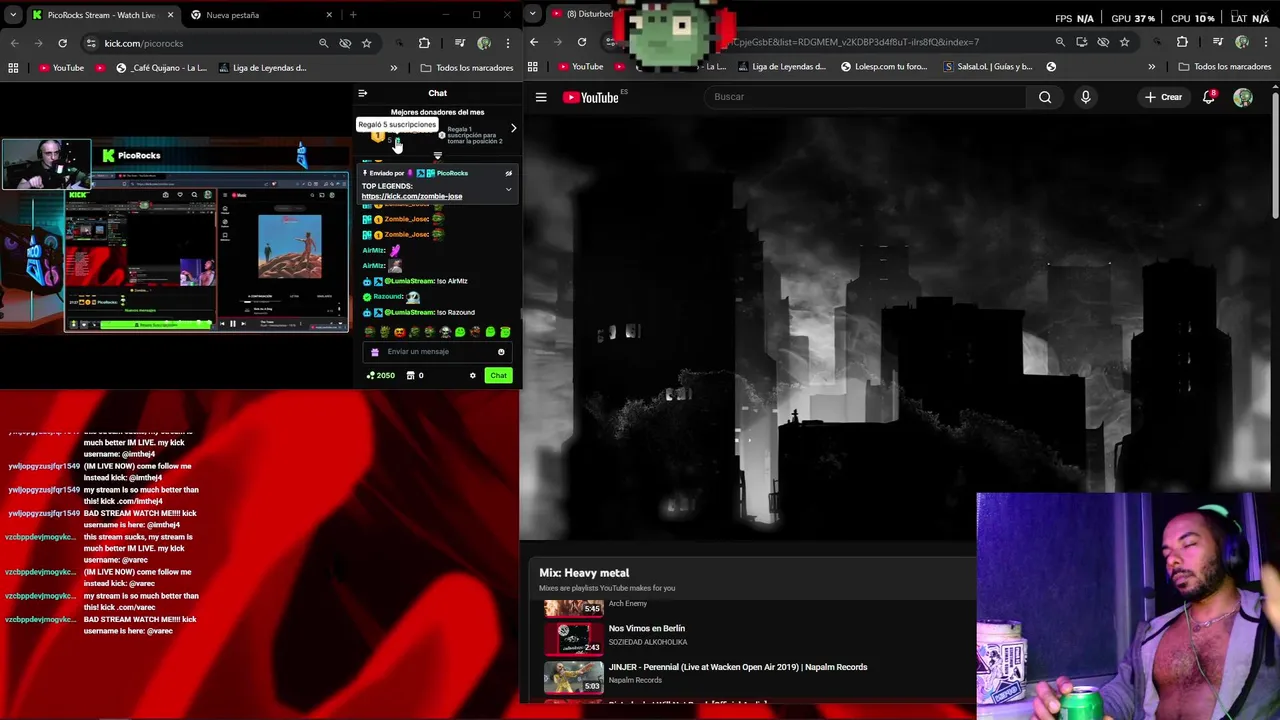Image resolution: width=1280 pixels, height=720 pixels.
Task: Open Extensions puzzle icon in YouTube browser window
Action: click(x=1182, y=42)
